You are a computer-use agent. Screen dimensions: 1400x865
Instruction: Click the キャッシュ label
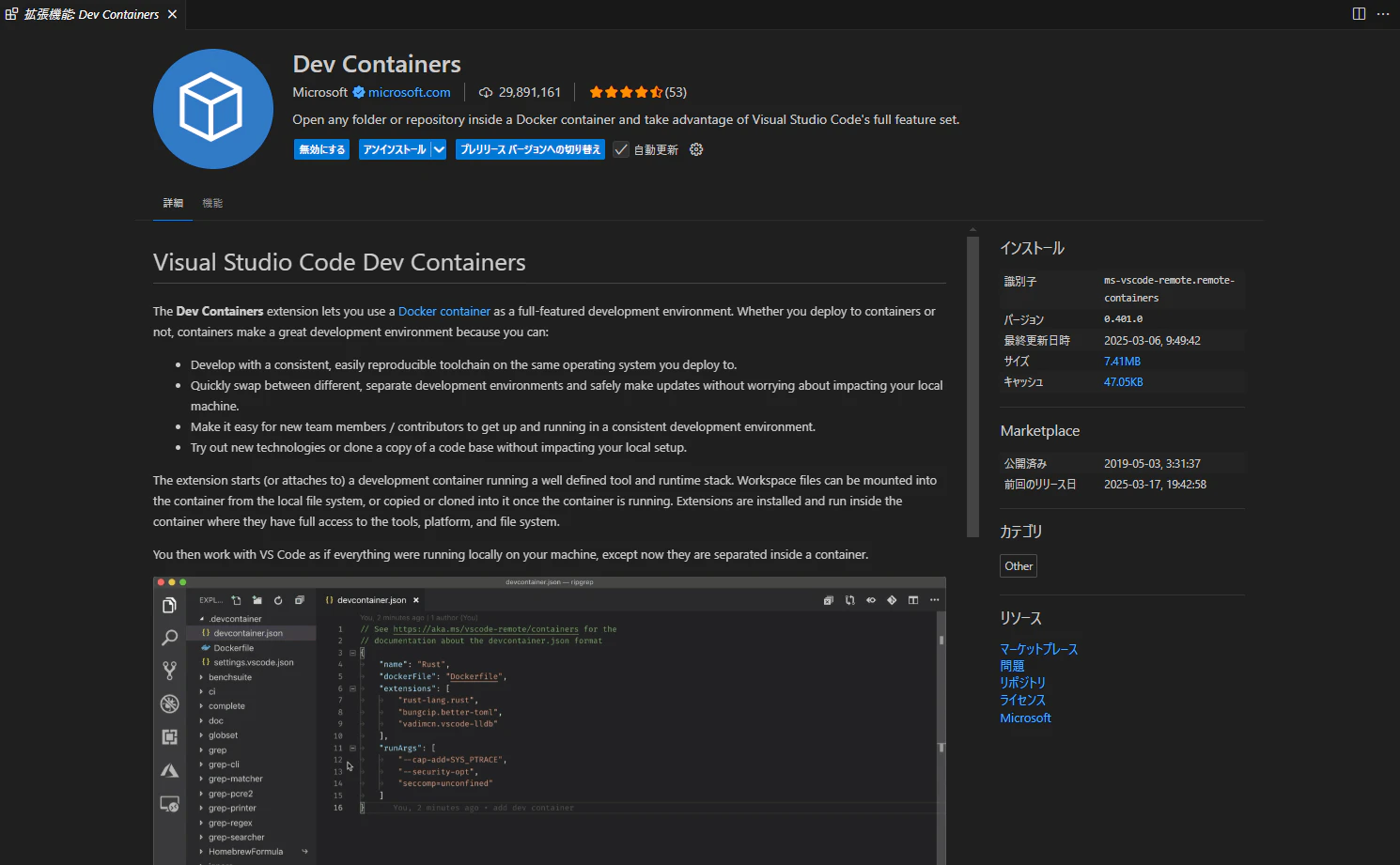[x=1024, y=382]
